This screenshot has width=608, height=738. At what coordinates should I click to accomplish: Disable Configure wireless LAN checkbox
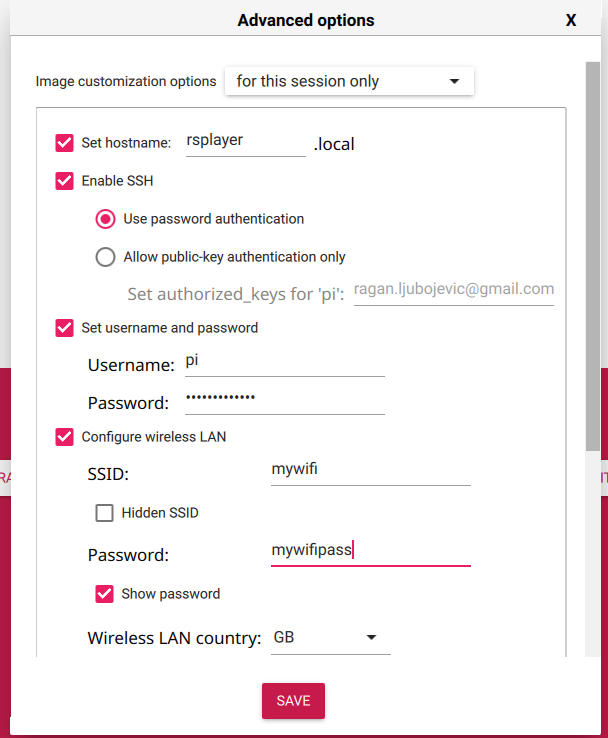[64, 437]
